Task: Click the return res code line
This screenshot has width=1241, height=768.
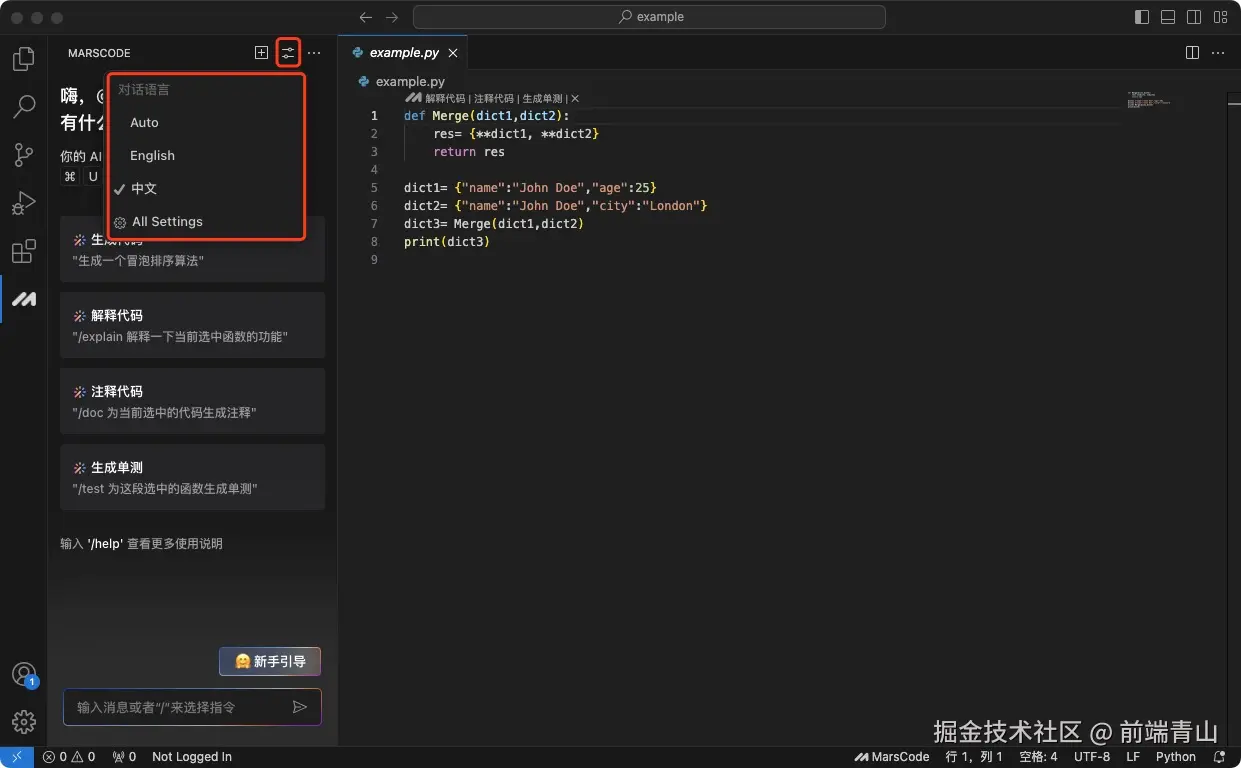Action: (469, 152)
